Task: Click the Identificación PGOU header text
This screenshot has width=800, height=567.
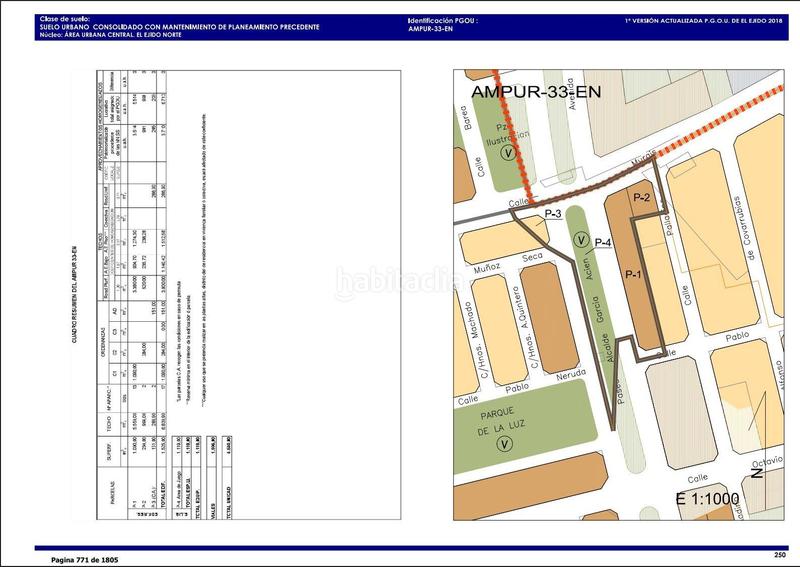Action: coord(443,20)
